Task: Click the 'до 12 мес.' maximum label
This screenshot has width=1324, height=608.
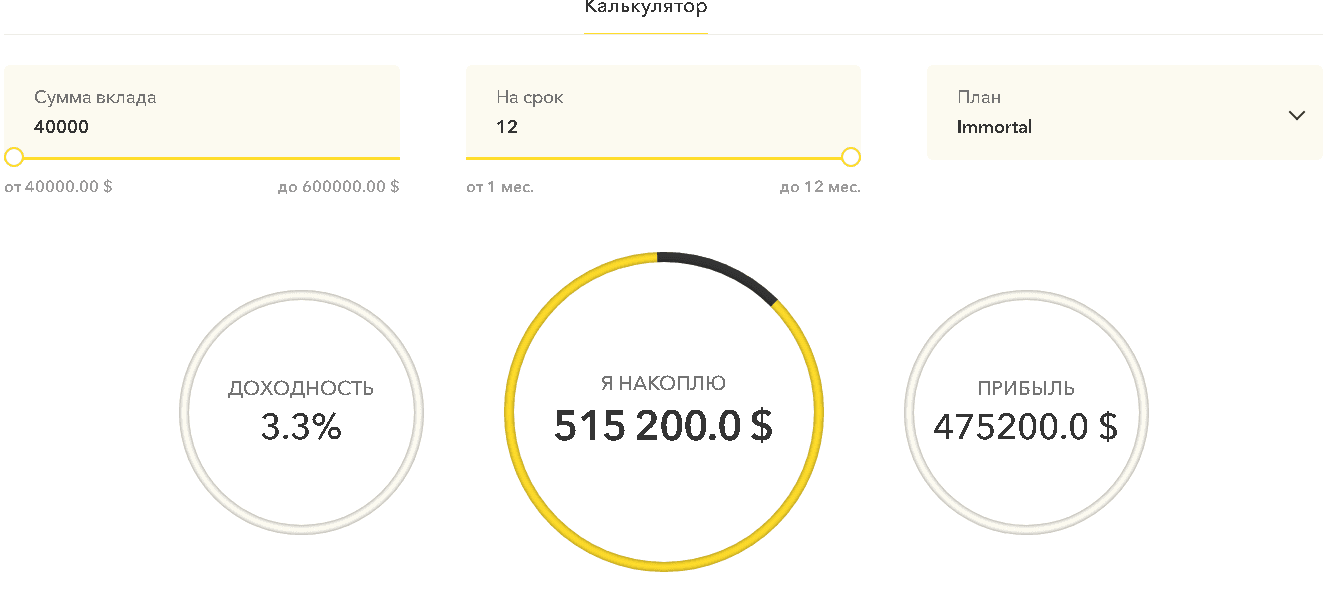Action: 820,187
